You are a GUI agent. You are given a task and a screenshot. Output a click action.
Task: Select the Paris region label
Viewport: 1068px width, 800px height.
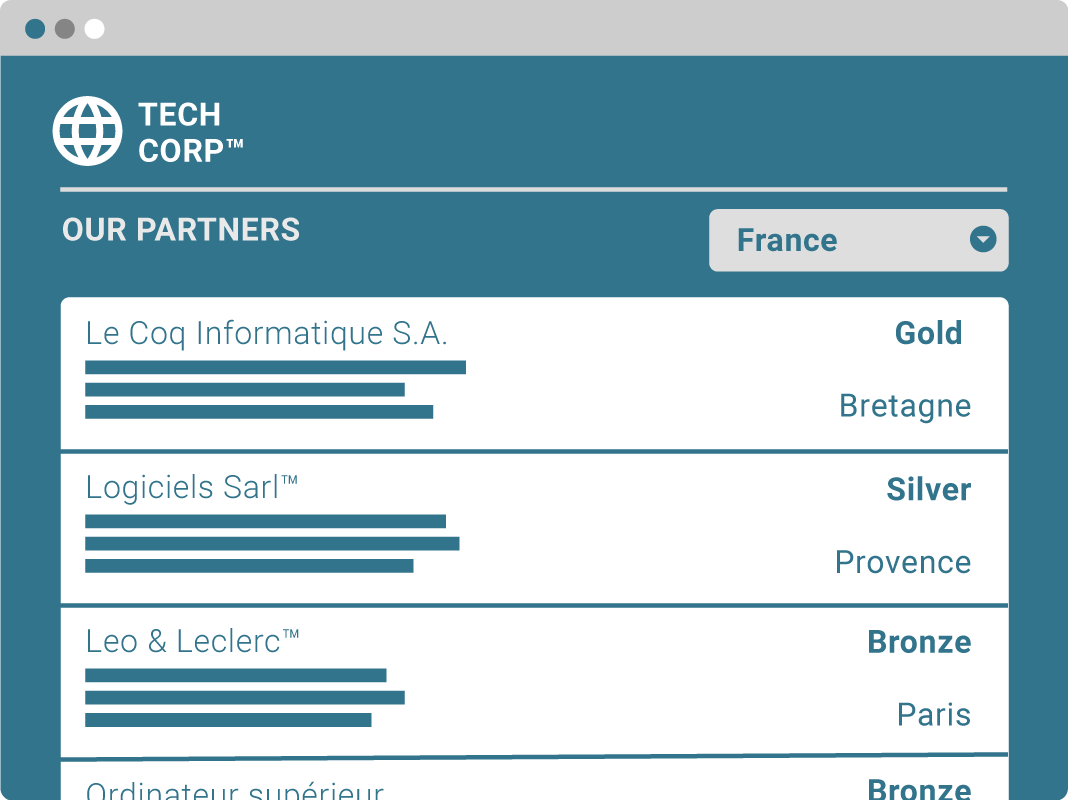point(933,715)
